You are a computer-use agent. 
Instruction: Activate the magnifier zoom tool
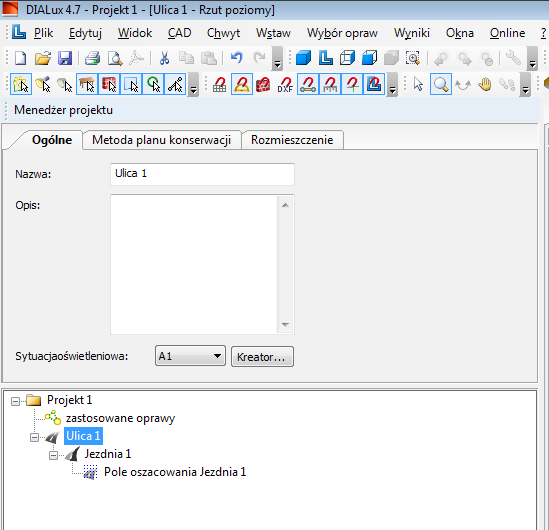pyautogui.click(x=440, y=84)
